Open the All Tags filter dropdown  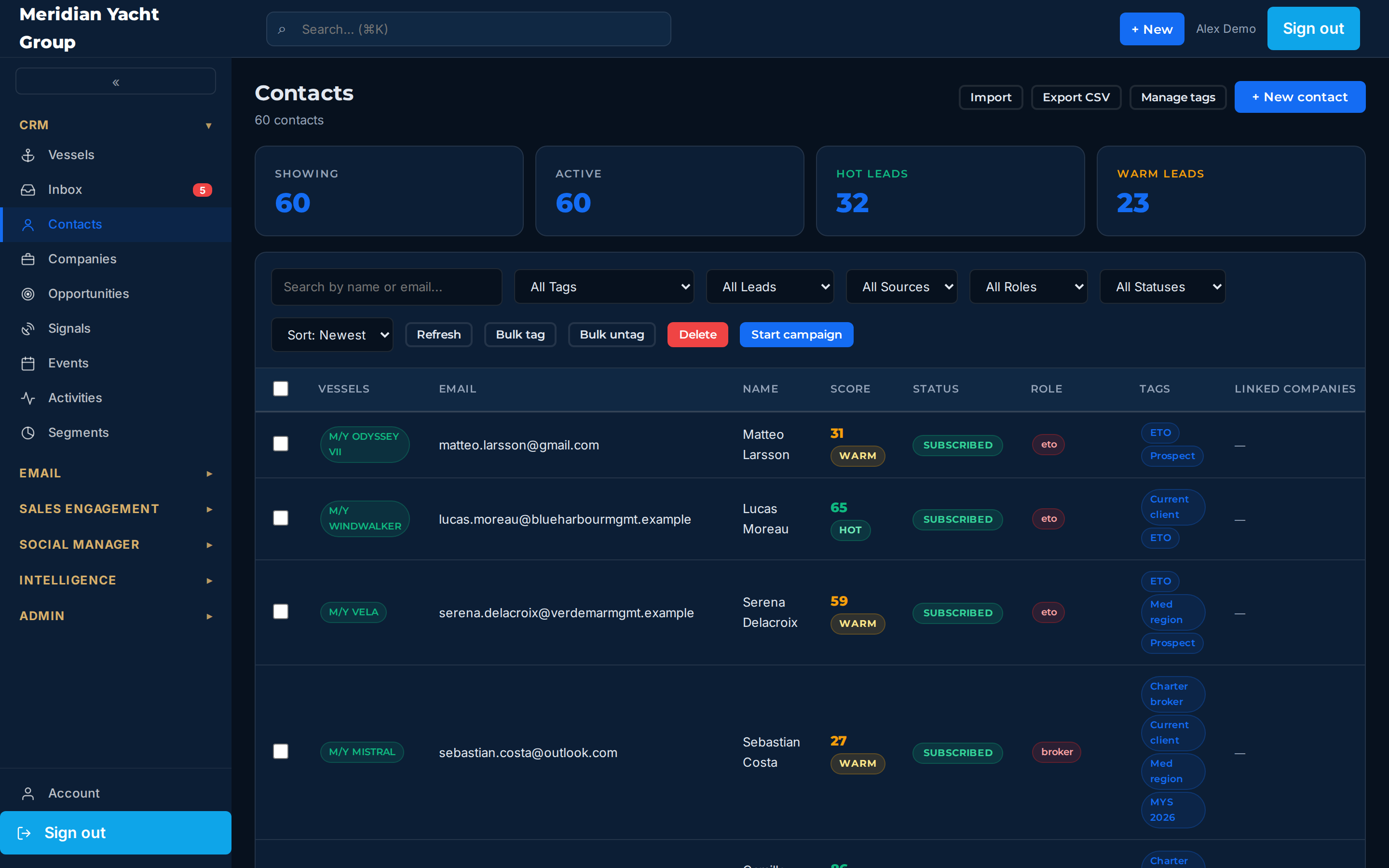[604, 286]
